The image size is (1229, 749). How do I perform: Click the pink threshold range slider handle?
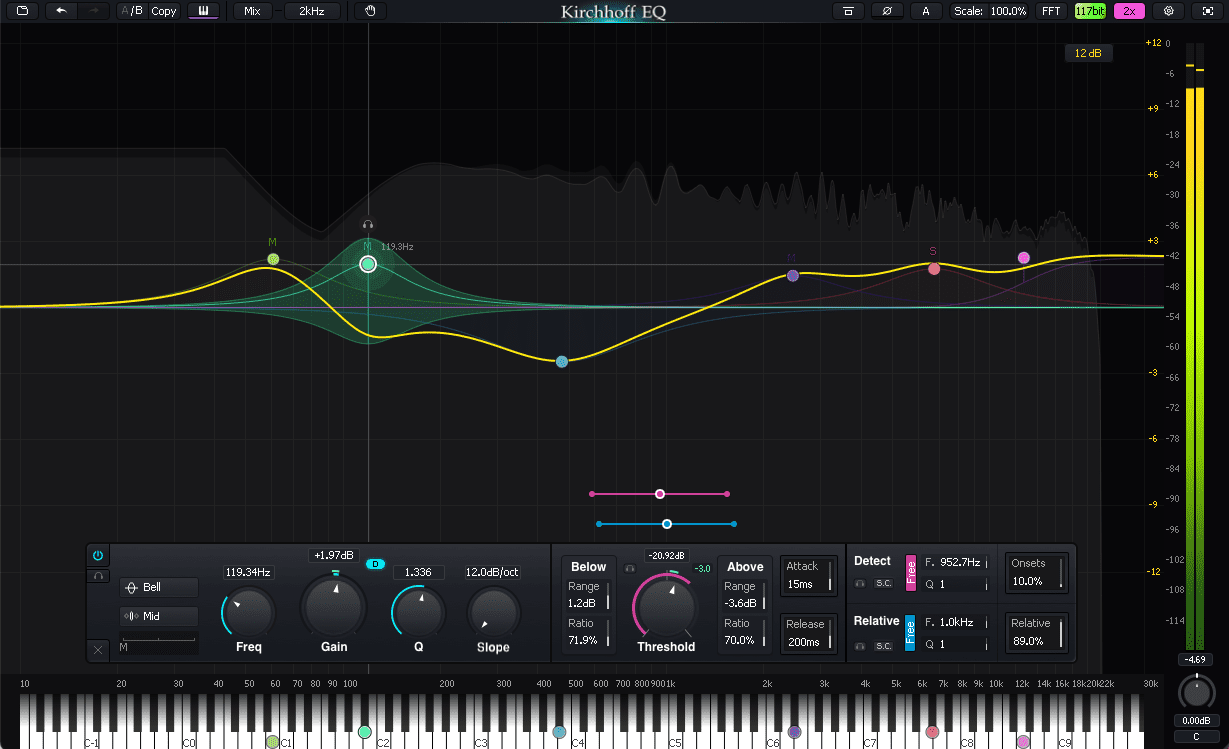[659, 493]
